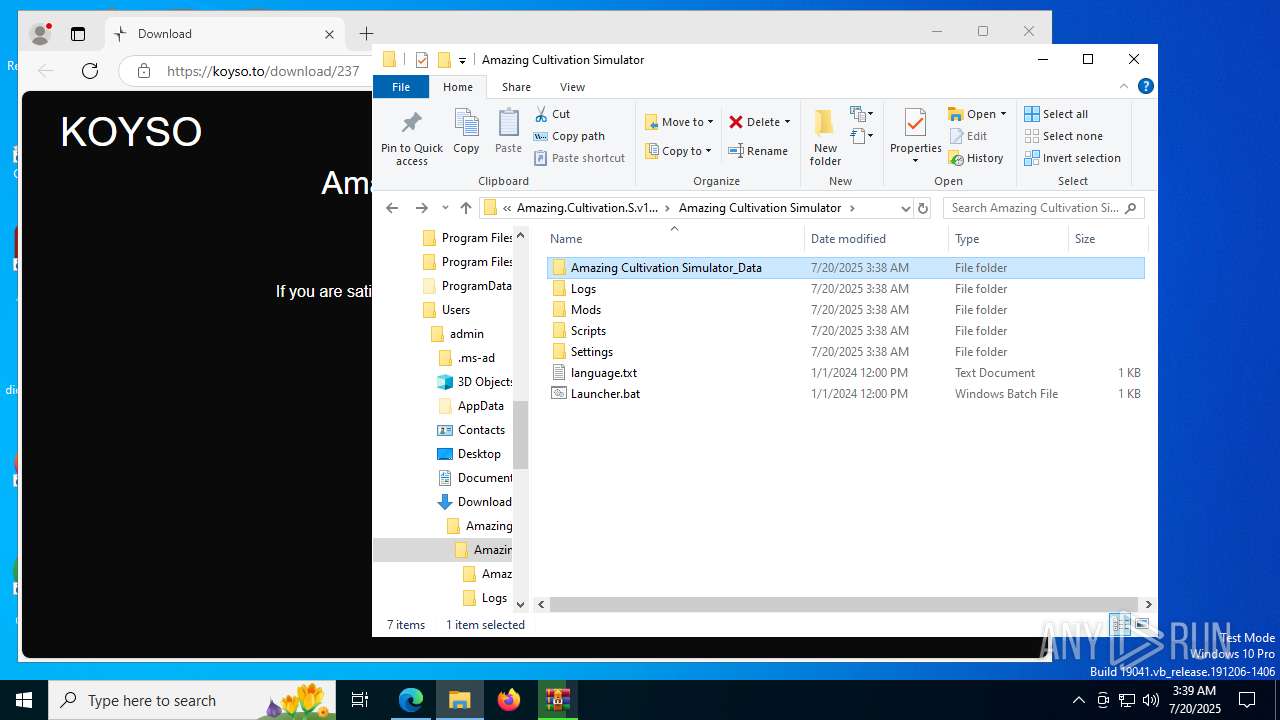The height and width of the screenshot is (720, 1280).
Task: Select the Launcher.bat file
Action: point(605,394)
